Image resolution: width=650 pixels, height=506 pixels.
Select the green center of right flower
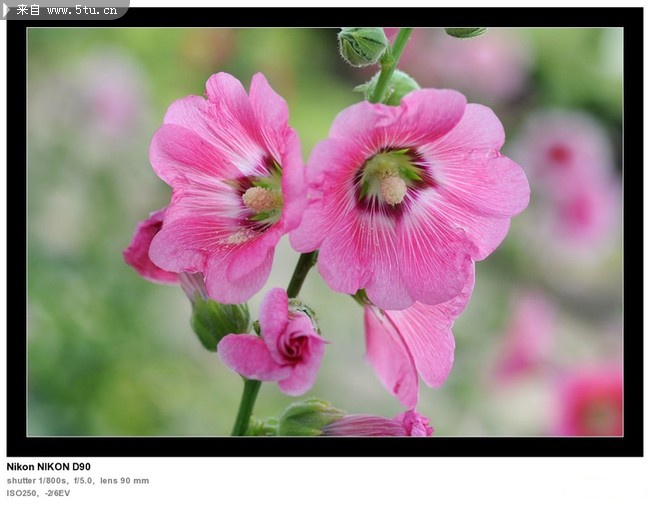coord(390,180)
